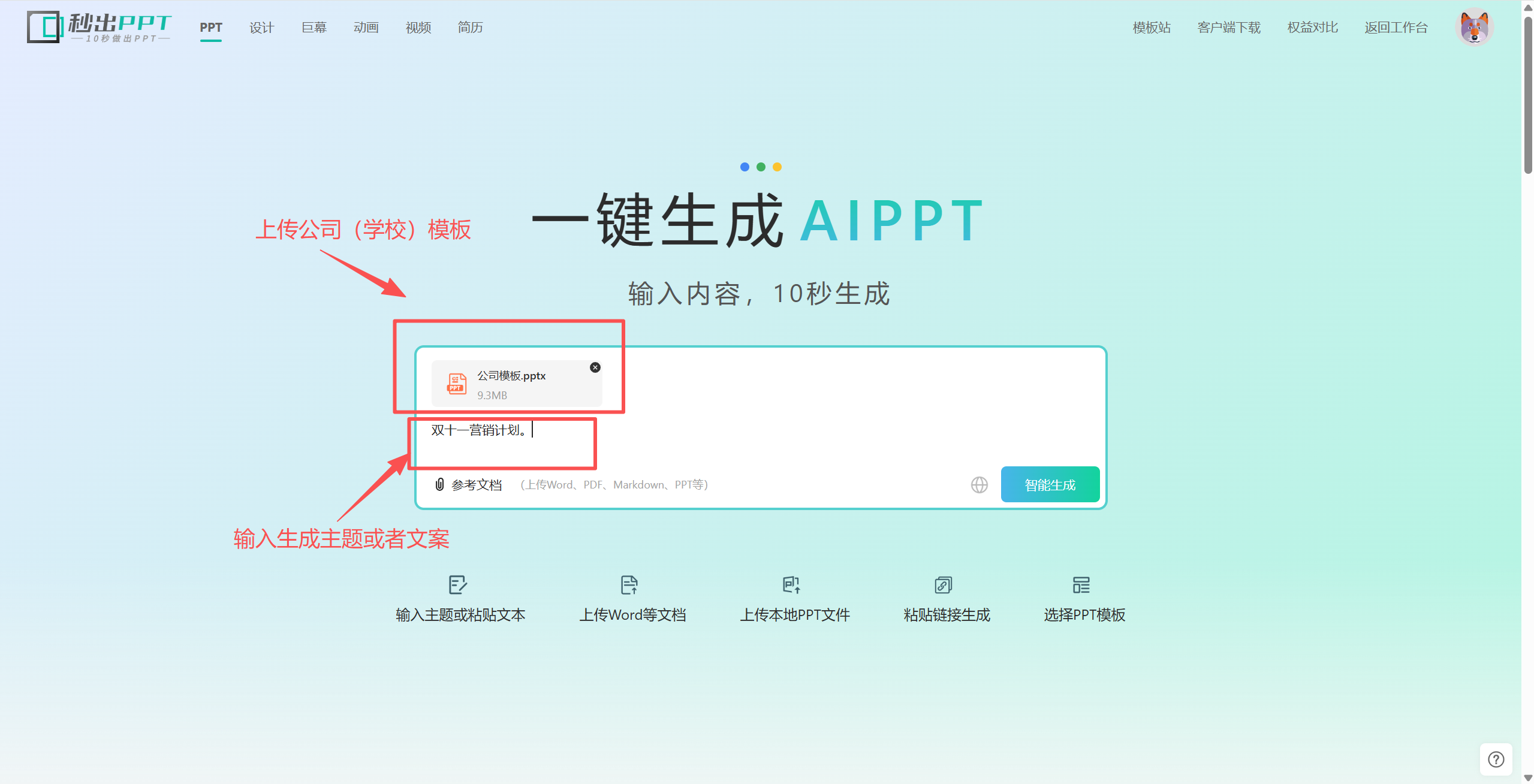Open the help question mark icon
This screenshot has height=784, width=1534.
point(1497,759)
